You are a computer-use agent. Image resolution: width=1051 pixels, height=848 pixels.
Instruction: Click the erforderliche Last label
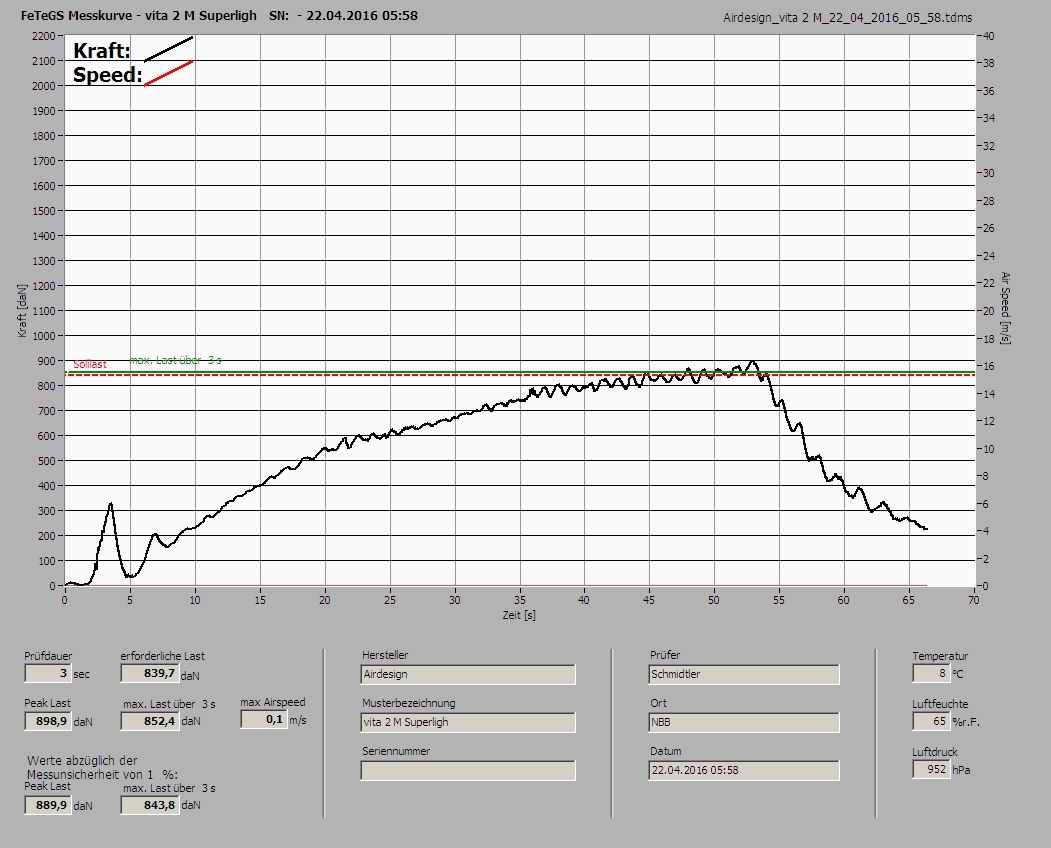point(163,656)
